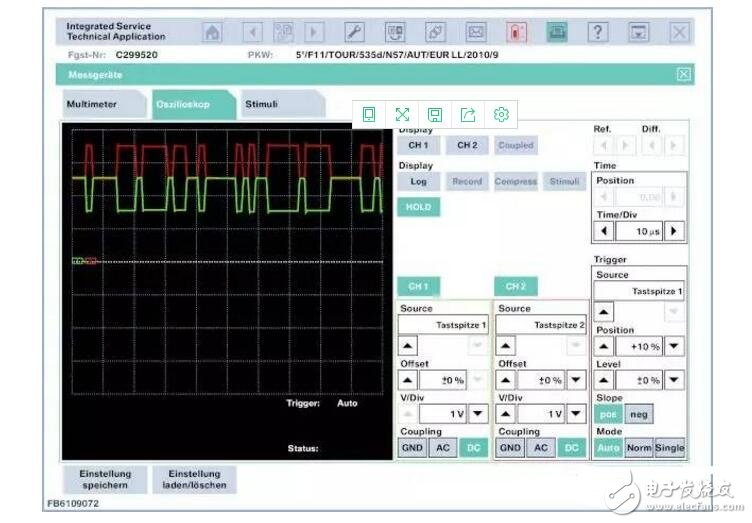Screen dimensions: 752x523
Task: Switch to the Stimuli tab
Action: [x=262, y=104]
